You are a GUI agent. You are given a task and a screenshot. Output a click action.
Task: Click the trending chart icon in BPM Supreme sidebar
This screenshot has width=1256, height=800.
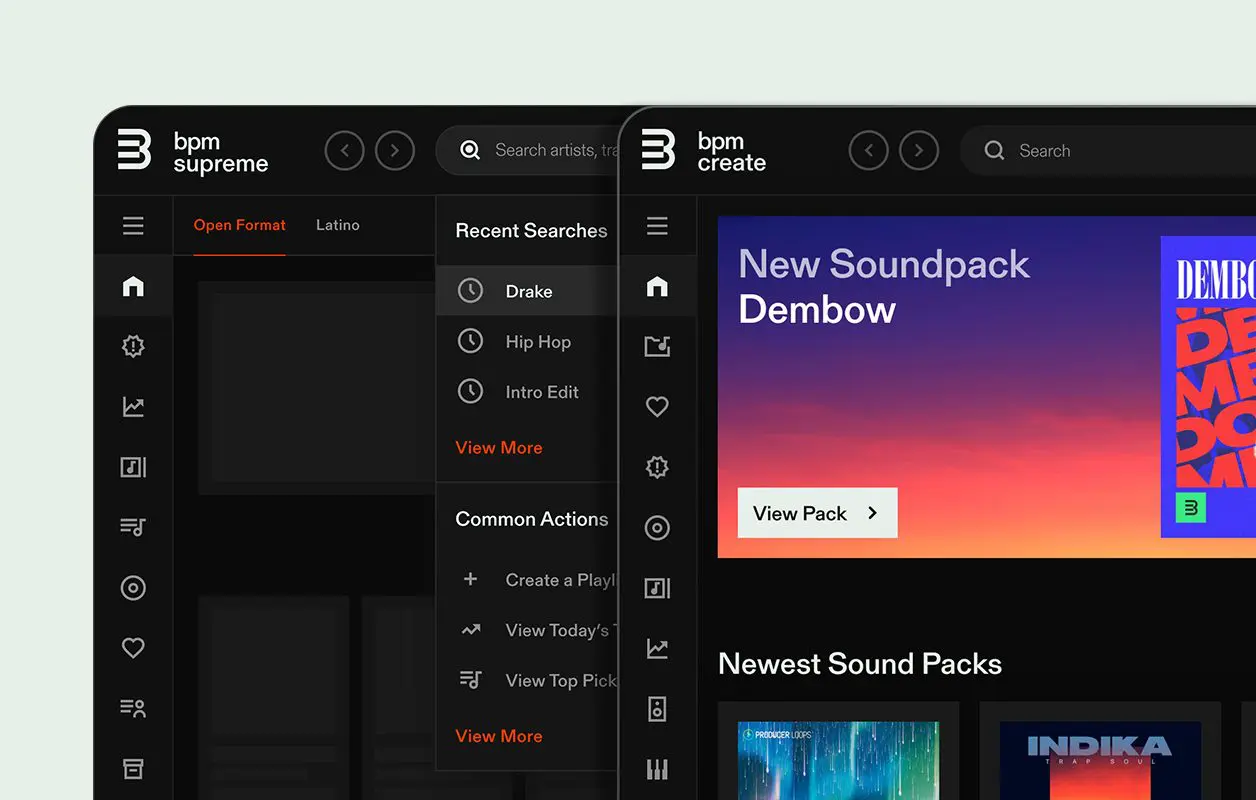click(x=133, y=407)
